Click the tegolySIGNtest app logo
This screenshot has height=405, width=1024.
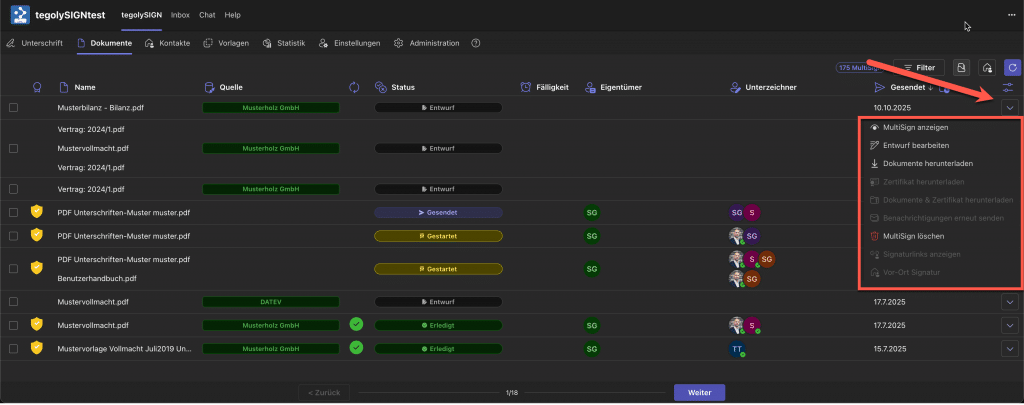click(19, 15)
